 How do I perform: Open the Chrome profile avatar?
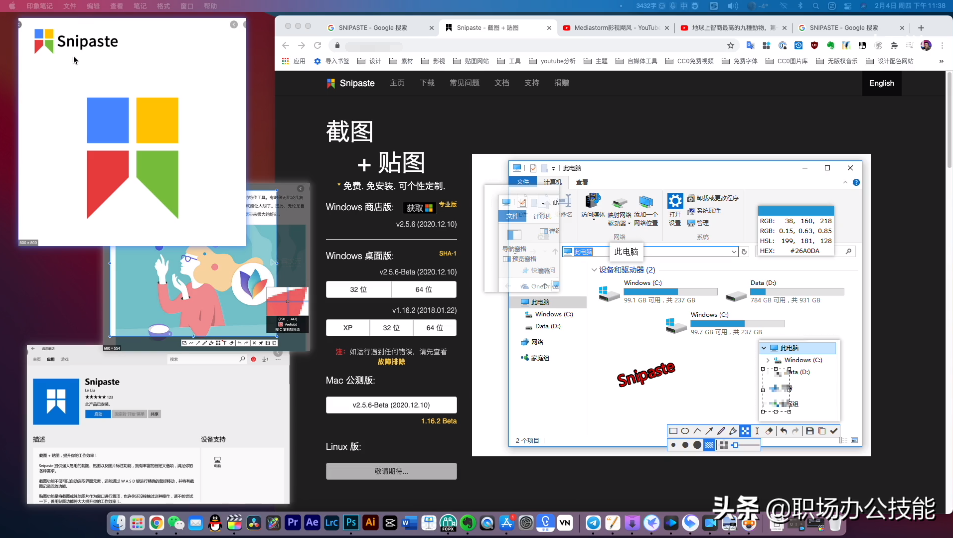(x=926, y=46)
